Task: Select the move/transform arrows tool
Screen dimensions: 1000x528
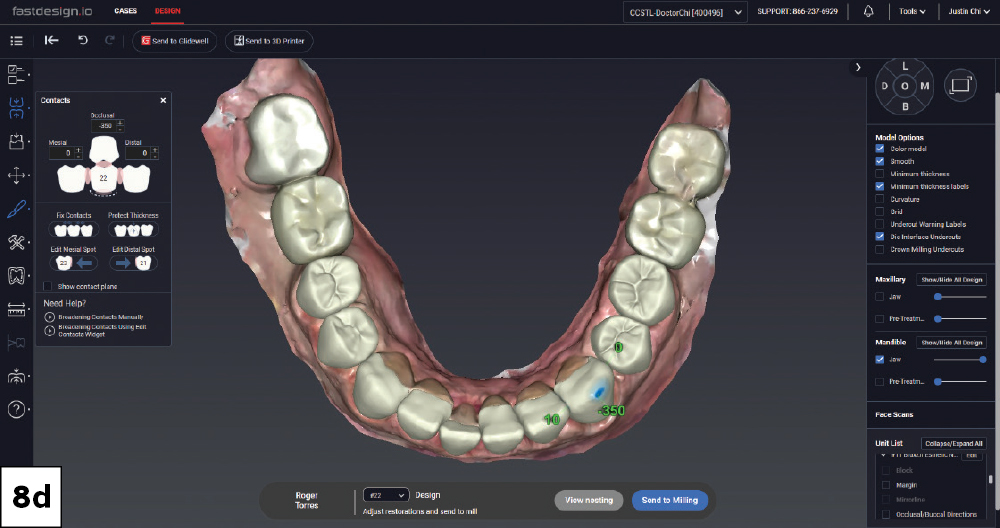Action: pos(17,175)
